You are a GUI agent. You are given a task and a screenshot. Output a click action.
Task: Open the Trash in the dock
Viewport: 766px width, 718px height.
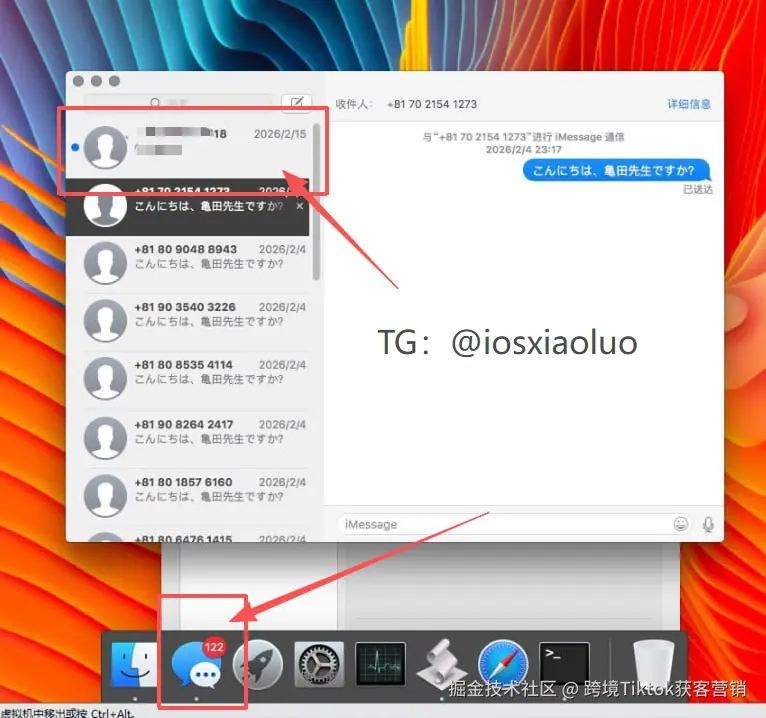click(x=654, y=665)
